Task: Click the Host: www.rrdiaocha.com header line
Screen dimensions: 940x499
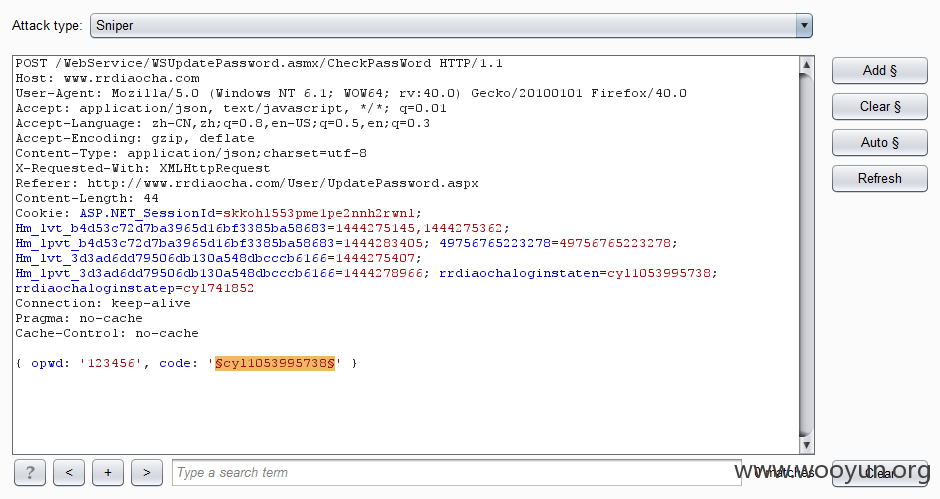Action: click(x=107, y=79)
